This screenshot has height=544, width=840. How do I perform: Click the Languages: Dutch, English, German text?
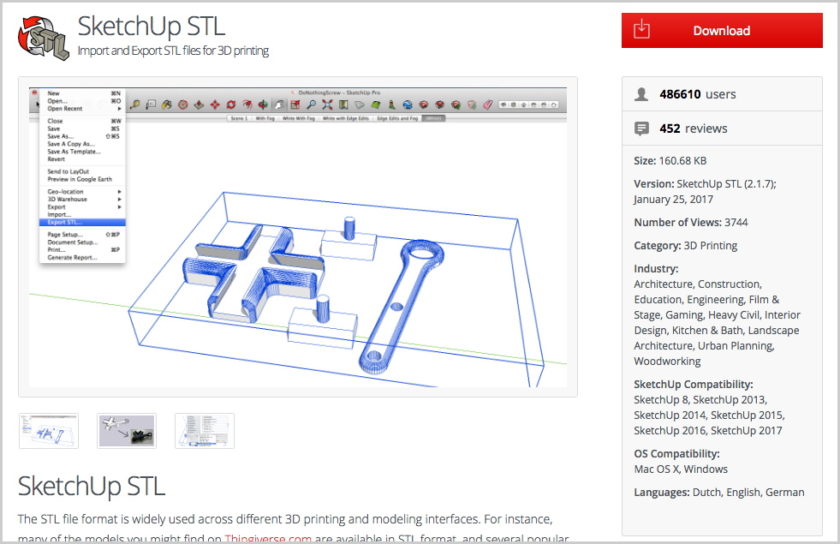tap(719, 492)
